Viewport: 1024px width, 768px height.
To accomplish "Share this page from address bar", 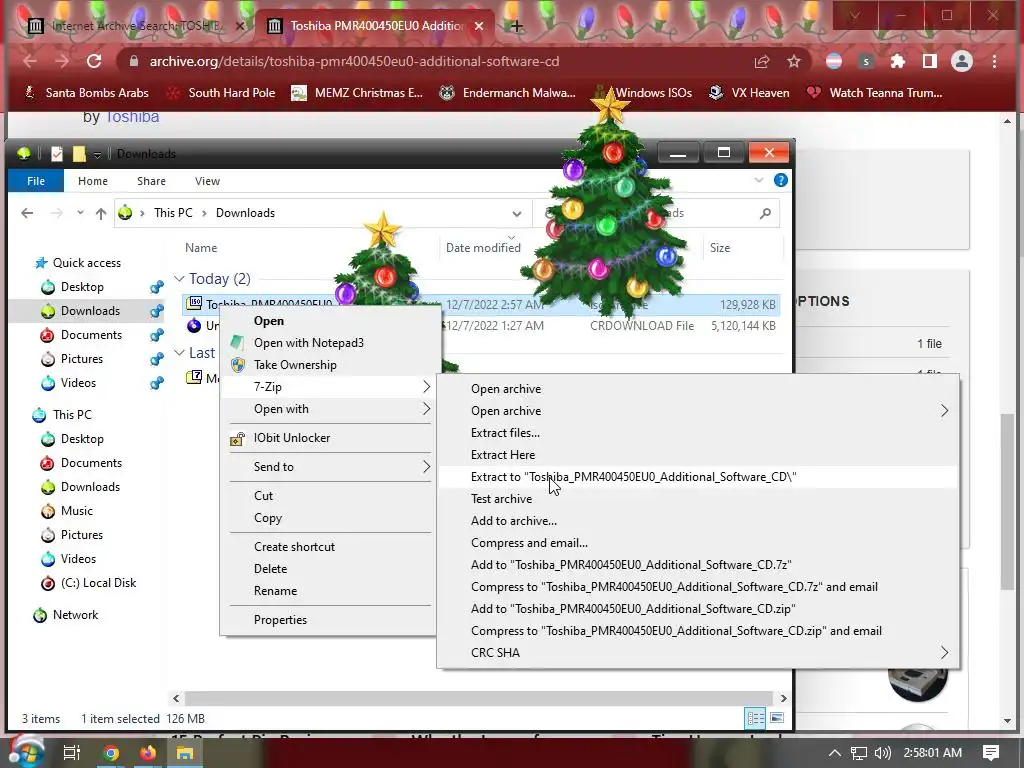I will pos(761,61).
